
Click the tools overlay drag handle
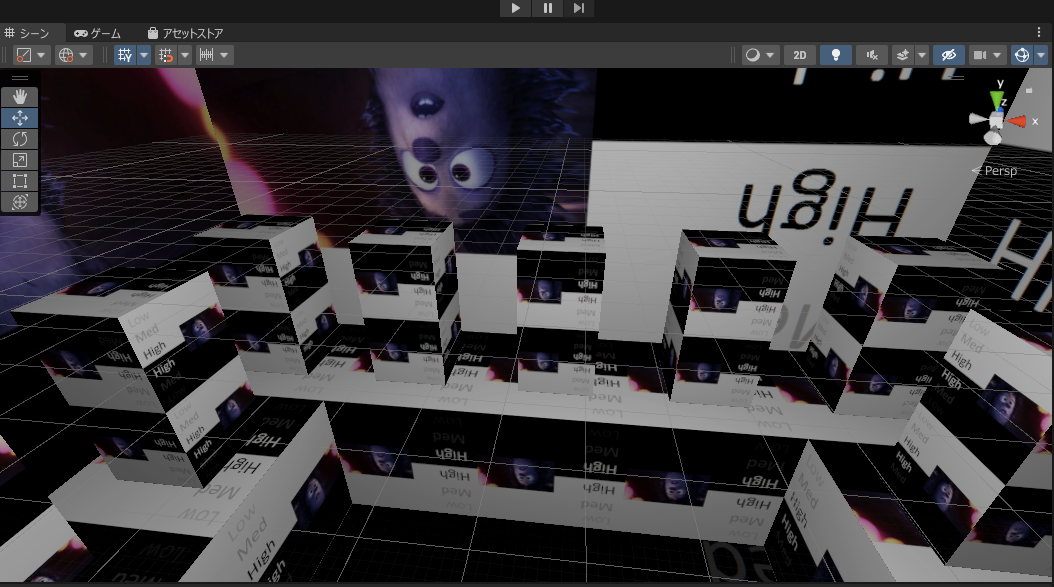[x=19, y=78]
